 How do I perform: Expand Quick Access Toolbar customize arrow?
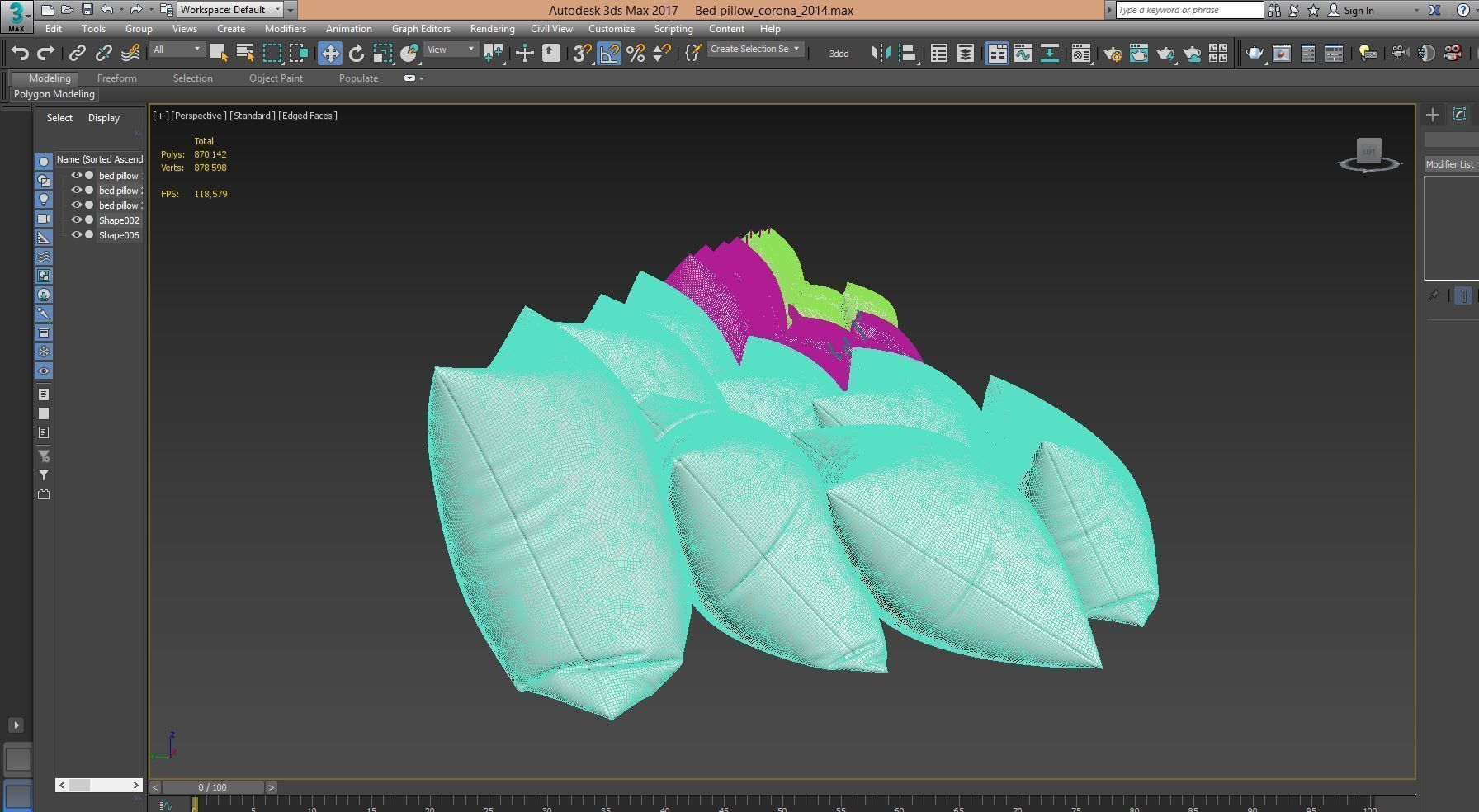291,10
